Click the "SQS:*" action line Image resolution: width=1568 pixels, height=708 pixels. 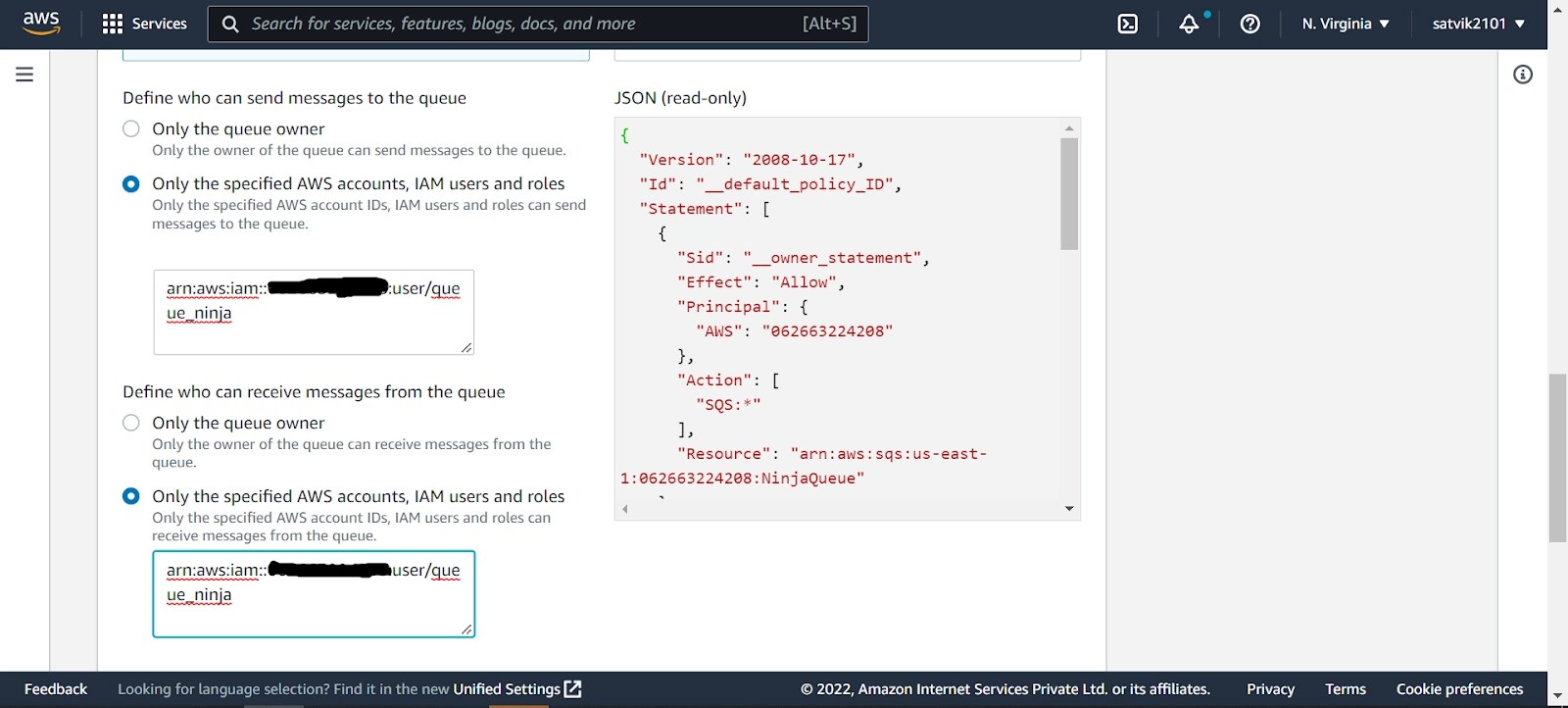point(728,405)
